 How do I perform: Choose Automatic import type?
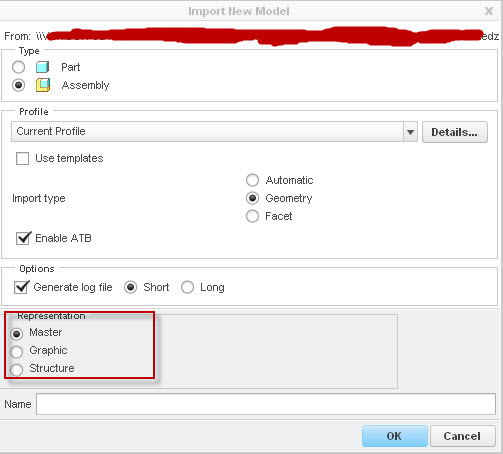point(252,180)
